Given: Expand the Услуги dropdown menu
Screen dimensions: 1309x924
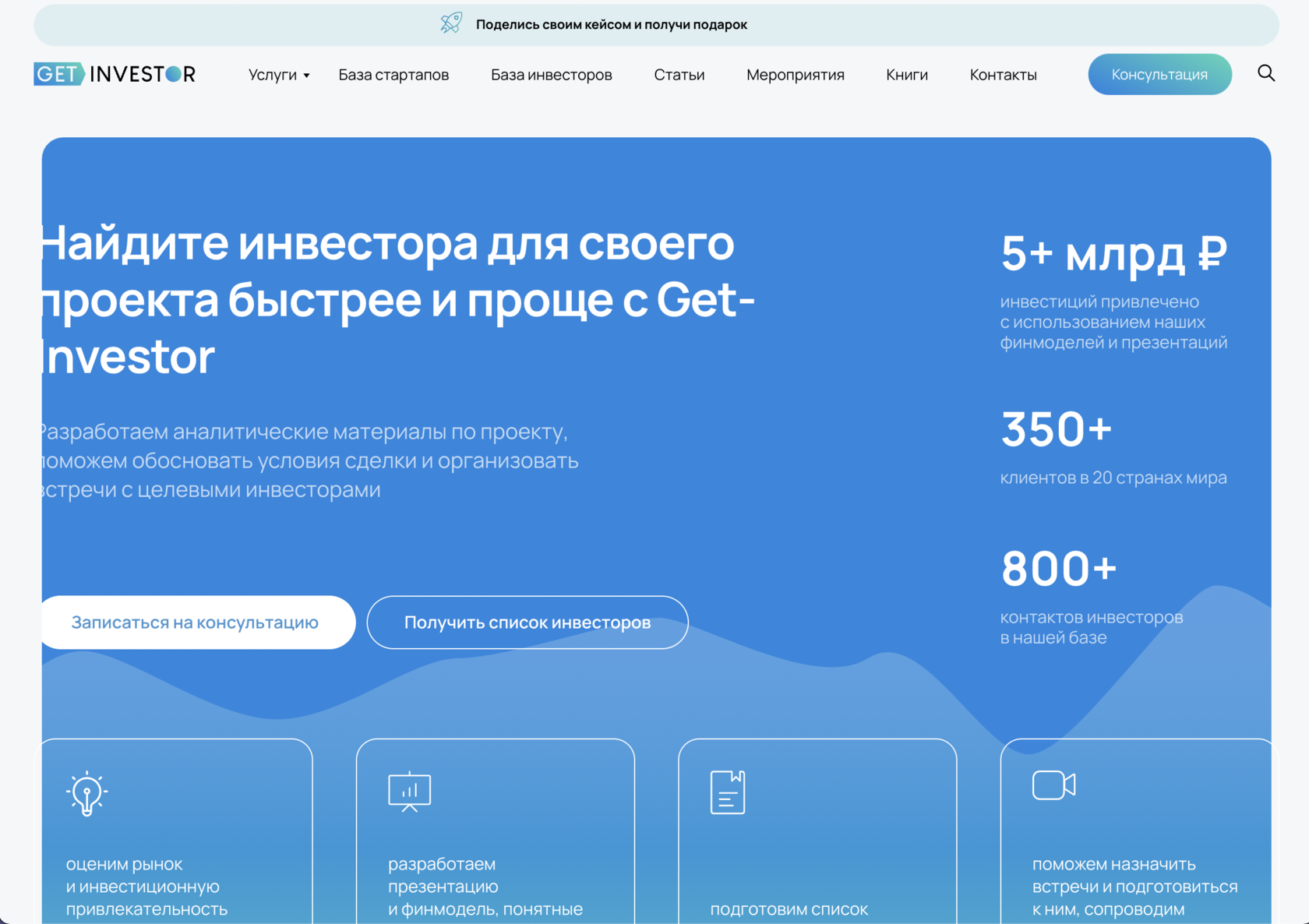Looking at the screenshot, I should [x=272, y=74].
